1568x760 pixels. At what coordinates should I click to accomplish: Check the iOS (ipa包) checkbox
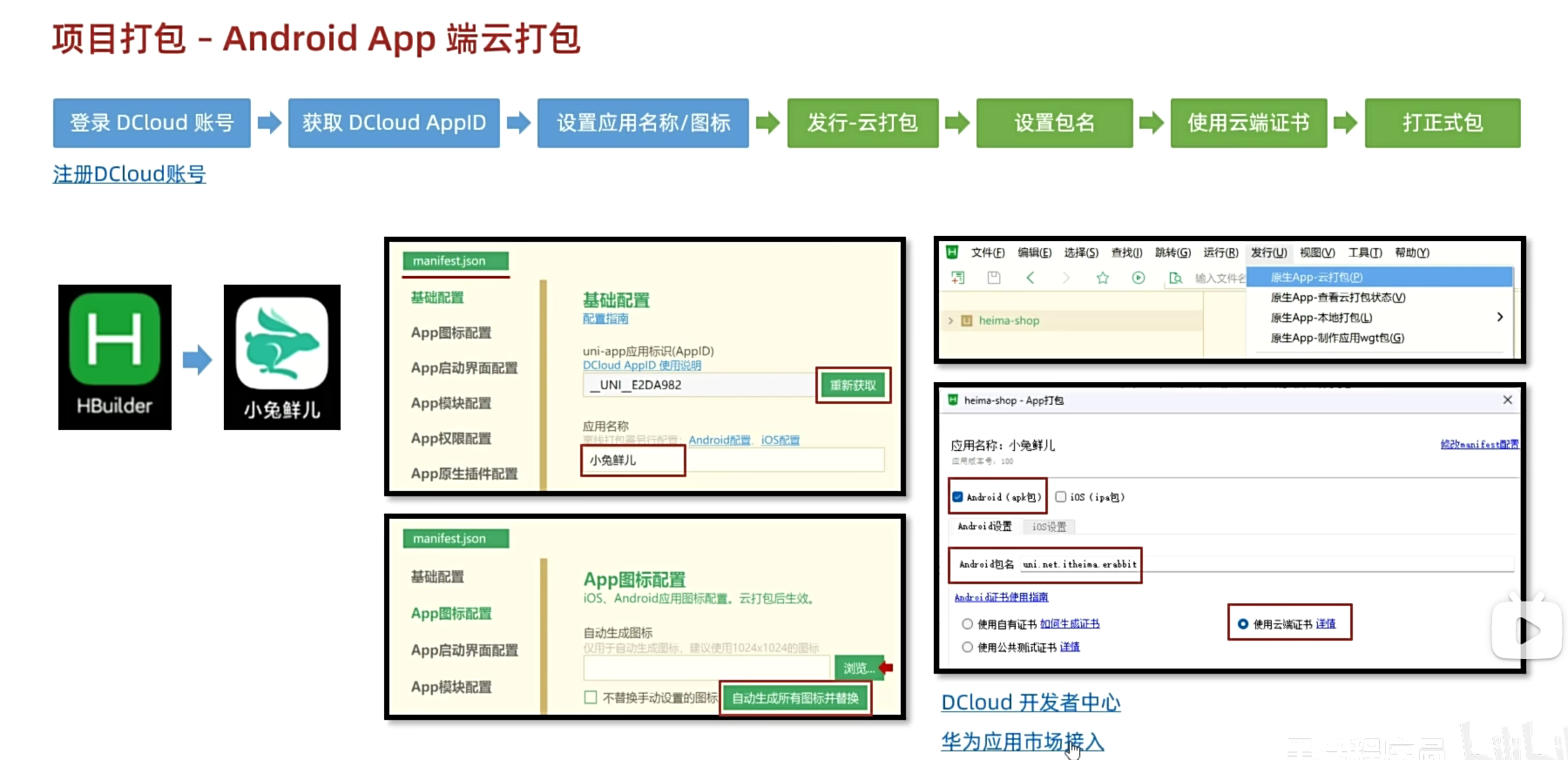click(x=1060, y=497)
